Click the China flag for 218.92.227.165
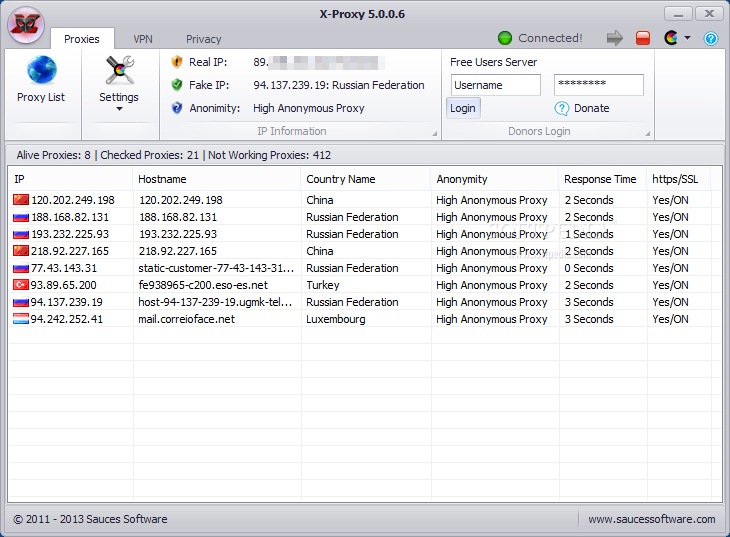730x537 pixels. (21, 251)
